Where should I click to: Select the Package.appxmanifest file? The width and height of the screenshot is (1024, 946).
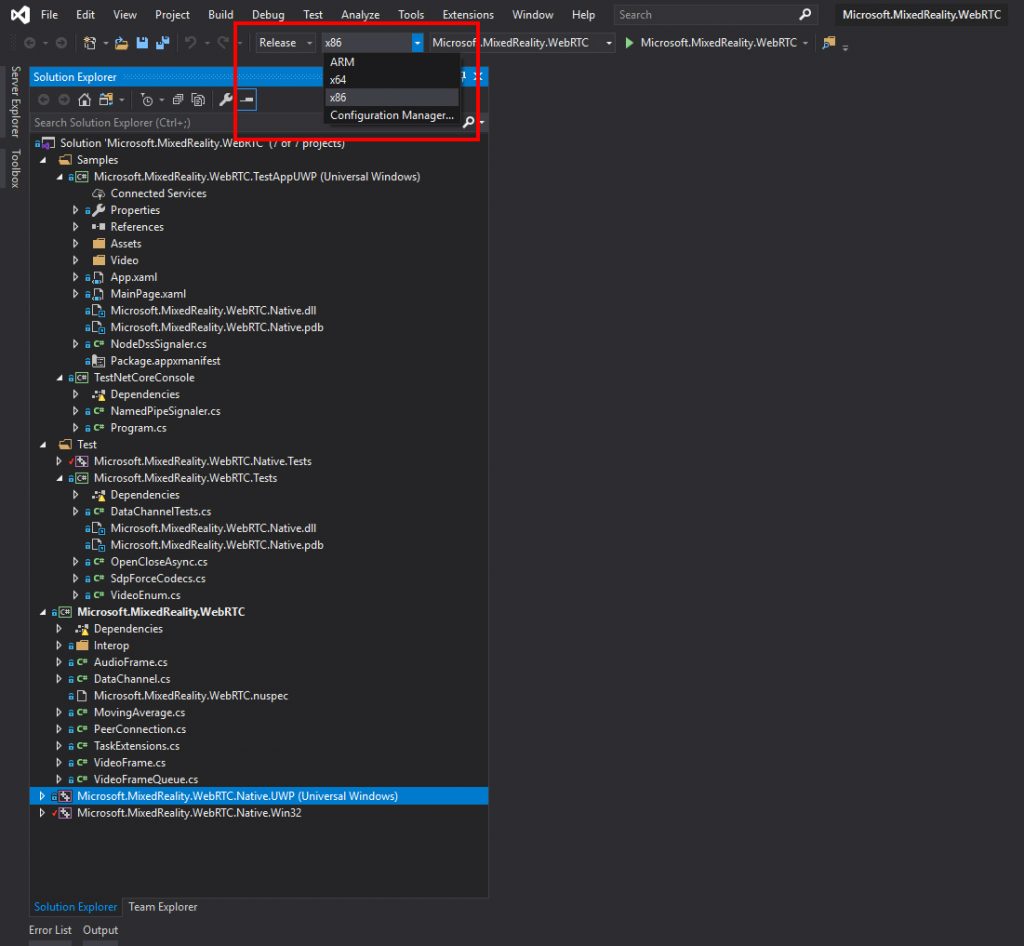click(x=165, y=361)
